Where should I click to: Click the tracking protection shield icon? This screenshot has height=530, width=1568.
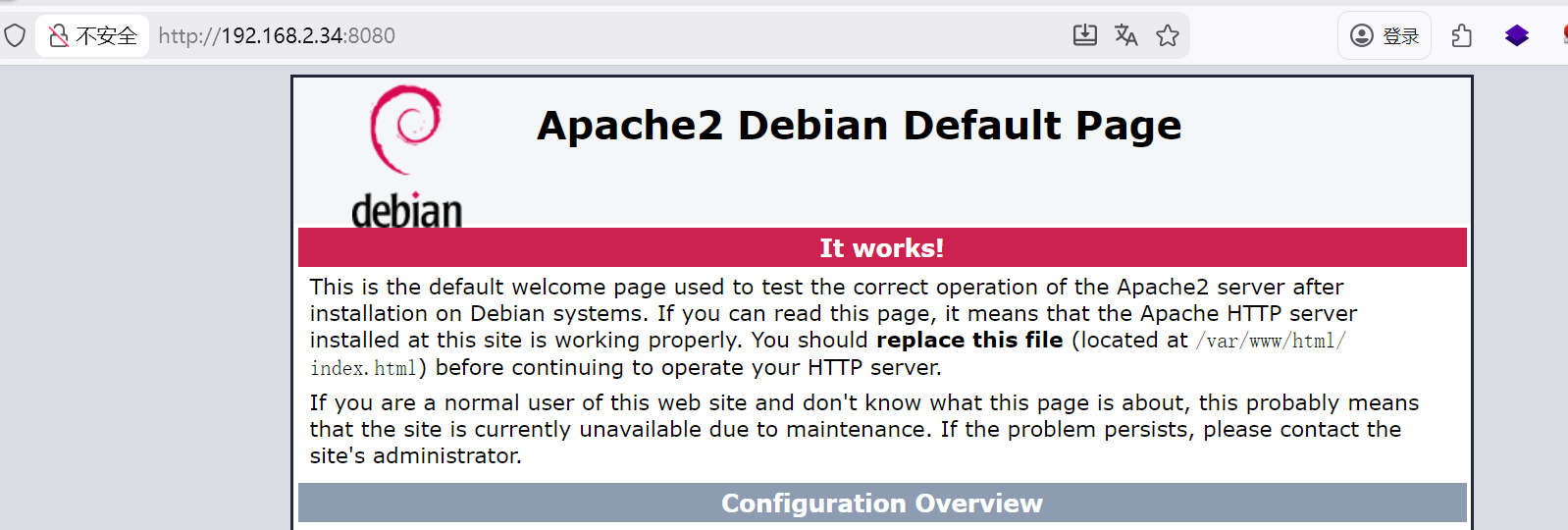point(15,36)
